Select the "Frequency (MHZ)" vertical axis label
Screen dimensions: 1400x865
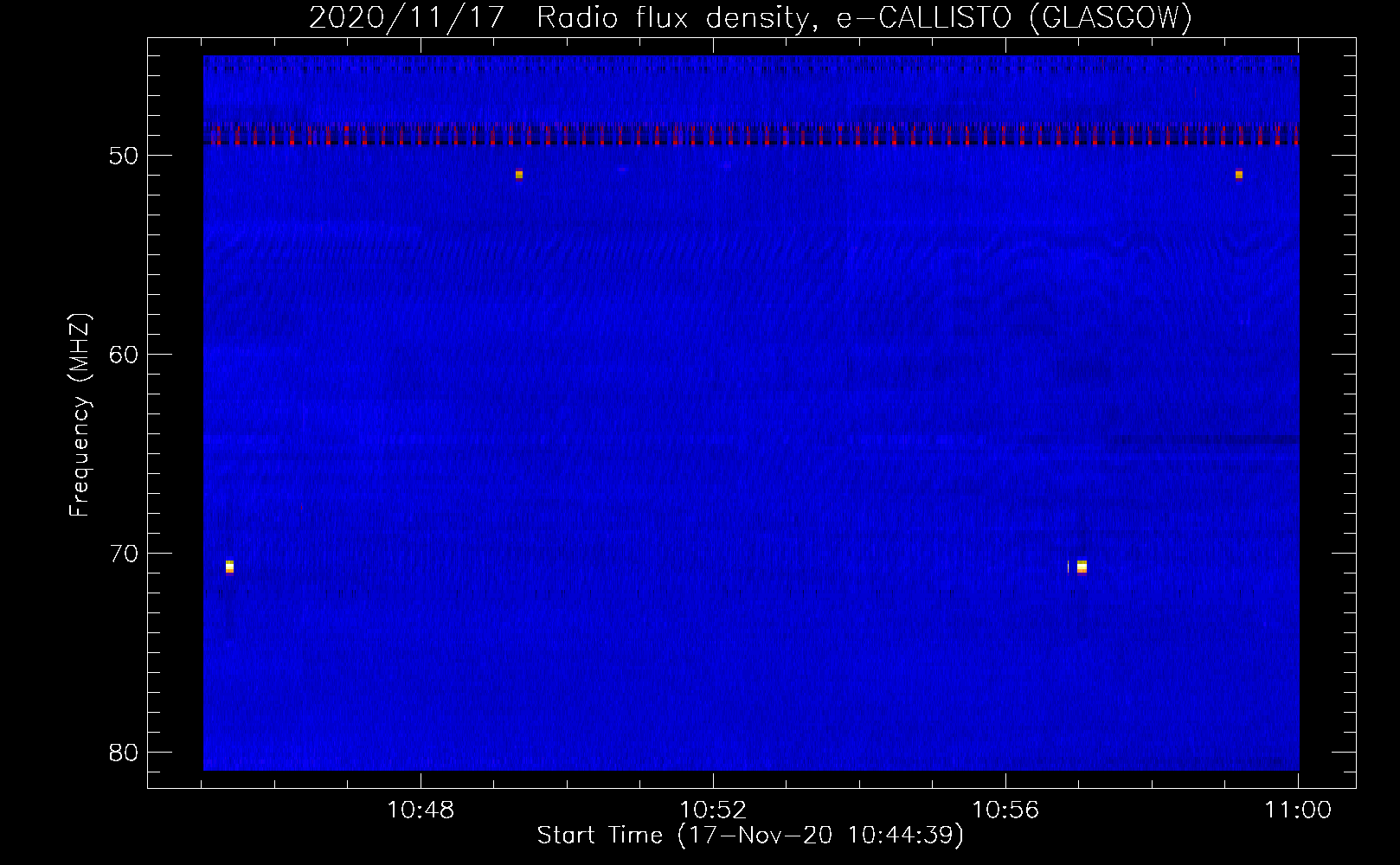click(80, 415)
